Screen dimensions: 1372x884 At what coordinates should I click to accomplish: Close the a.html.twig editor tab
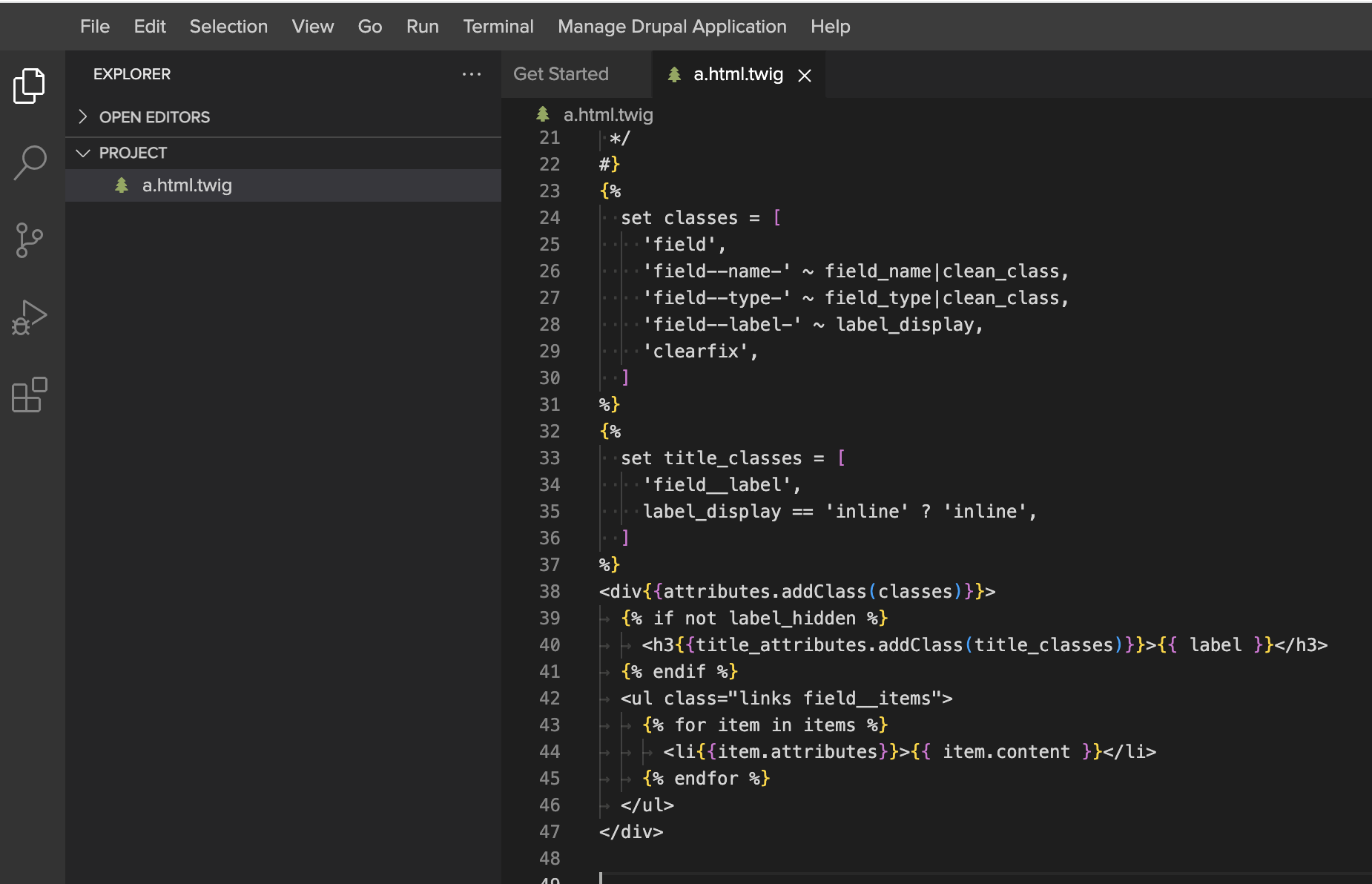(x=804, y=74)
